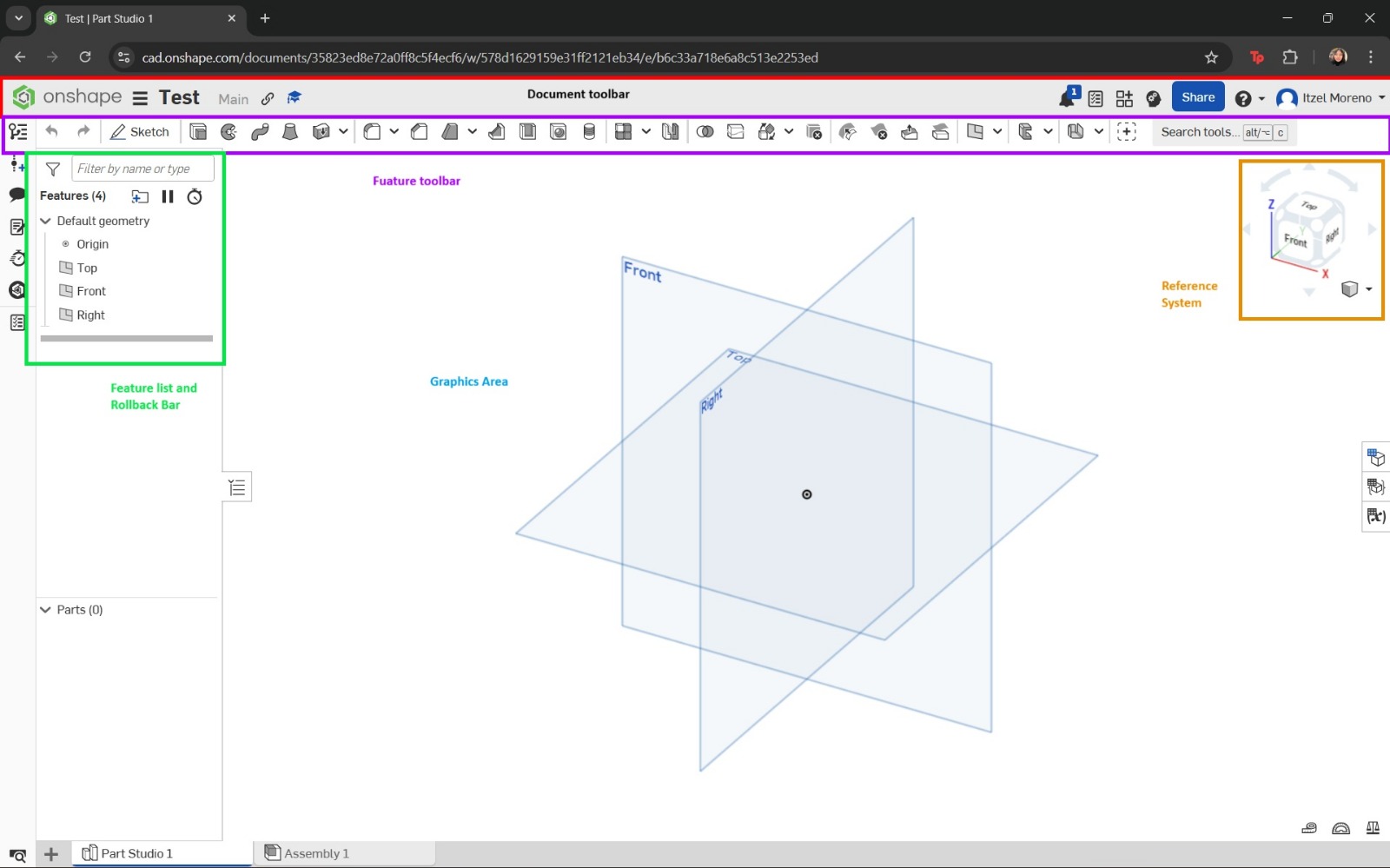Viewport: 1390px width, 868px height.
Task: Open the Loft tool
Action: coord(290,131)
